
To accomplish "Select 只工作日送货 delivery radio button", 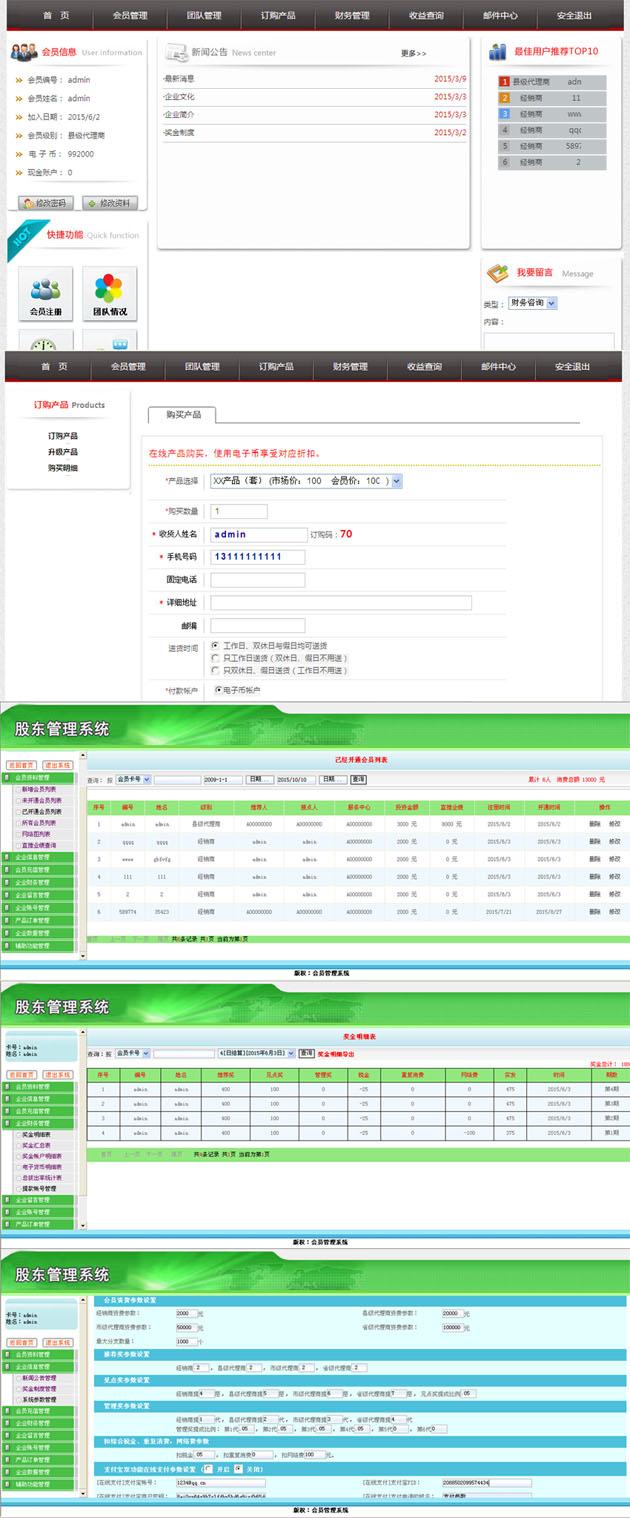I will tap(215, 659).
